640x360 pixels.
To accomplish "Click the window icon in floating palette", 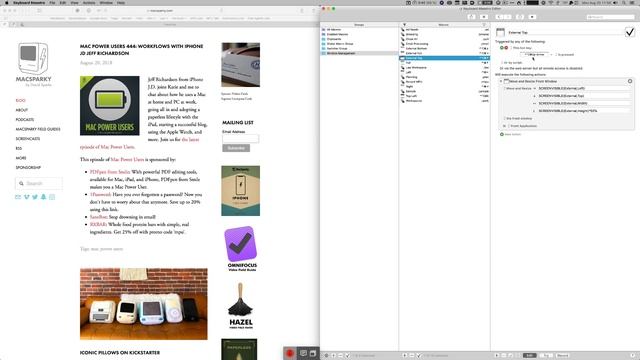I will coord(313,353).
